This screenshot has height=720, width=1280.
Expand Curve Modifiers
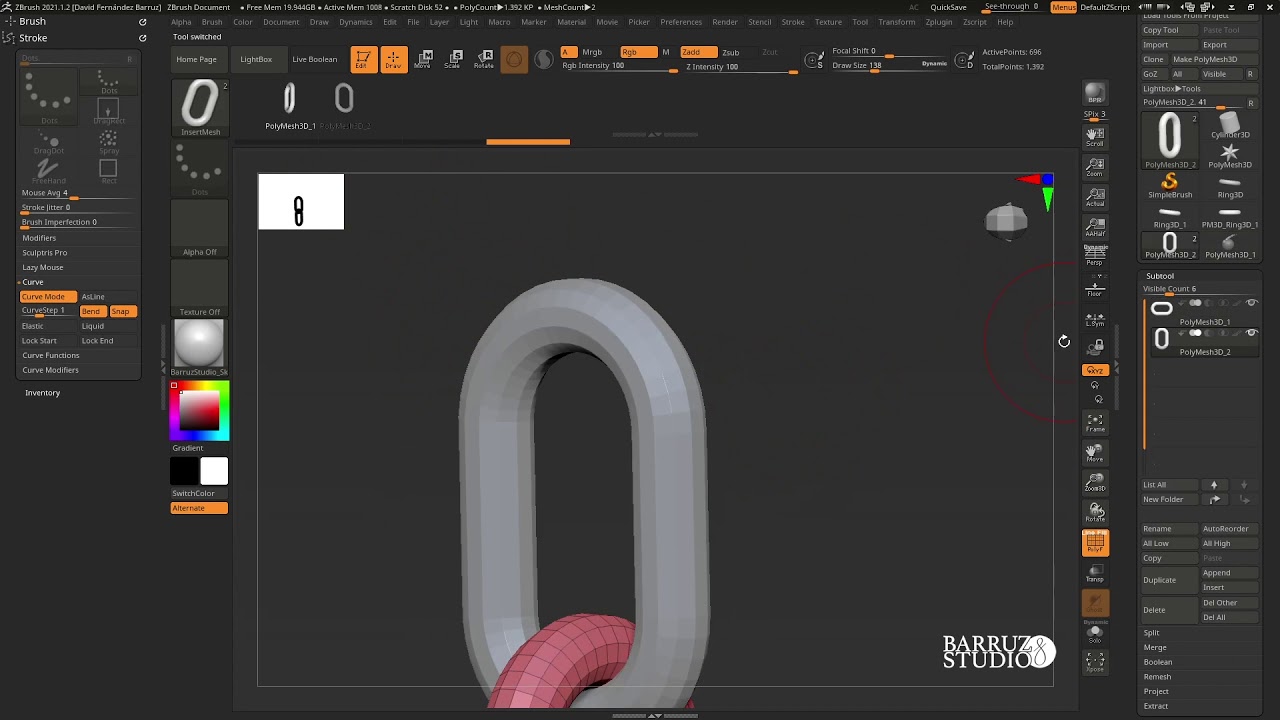50,370
